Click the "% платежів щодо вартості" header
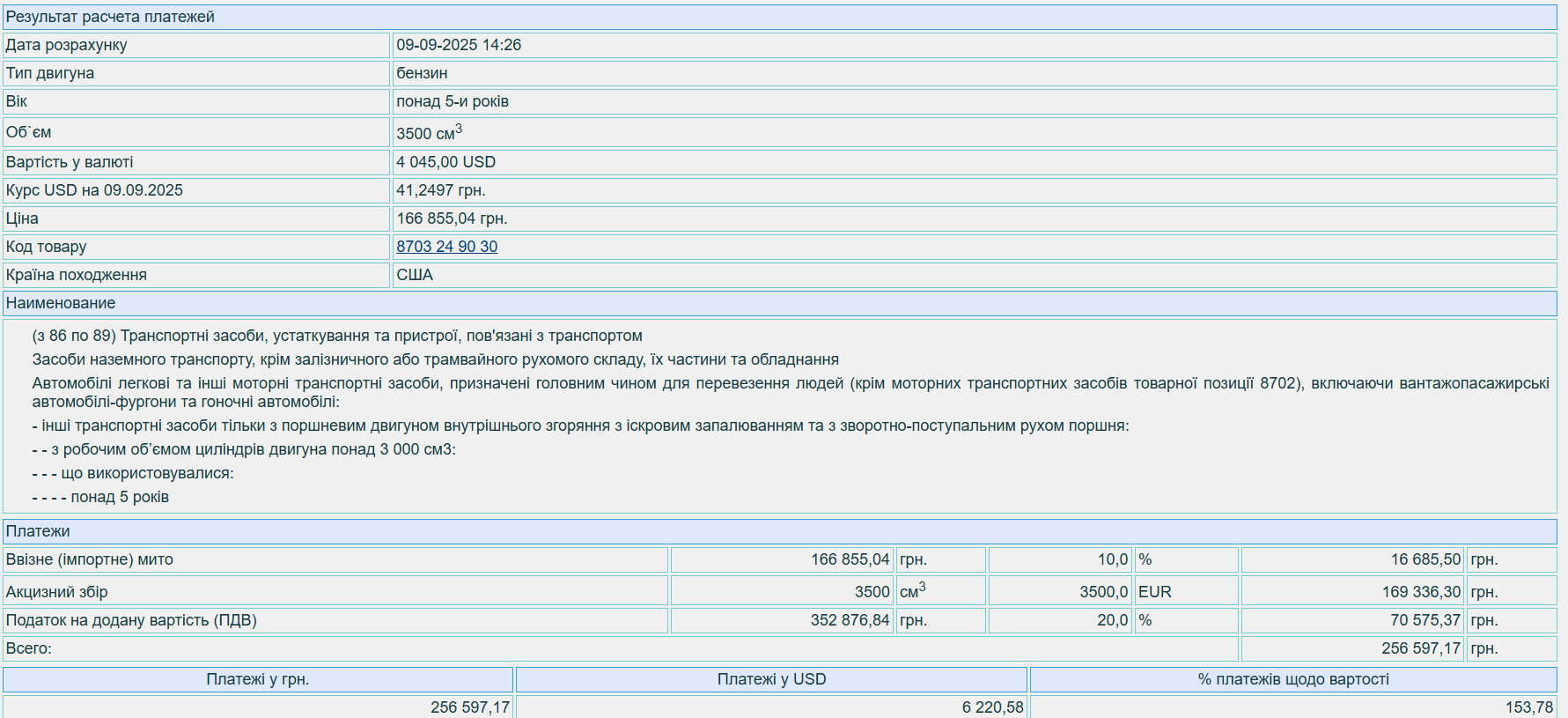This screenshot has width=1568, height=718. click(x=1293, y=679)
